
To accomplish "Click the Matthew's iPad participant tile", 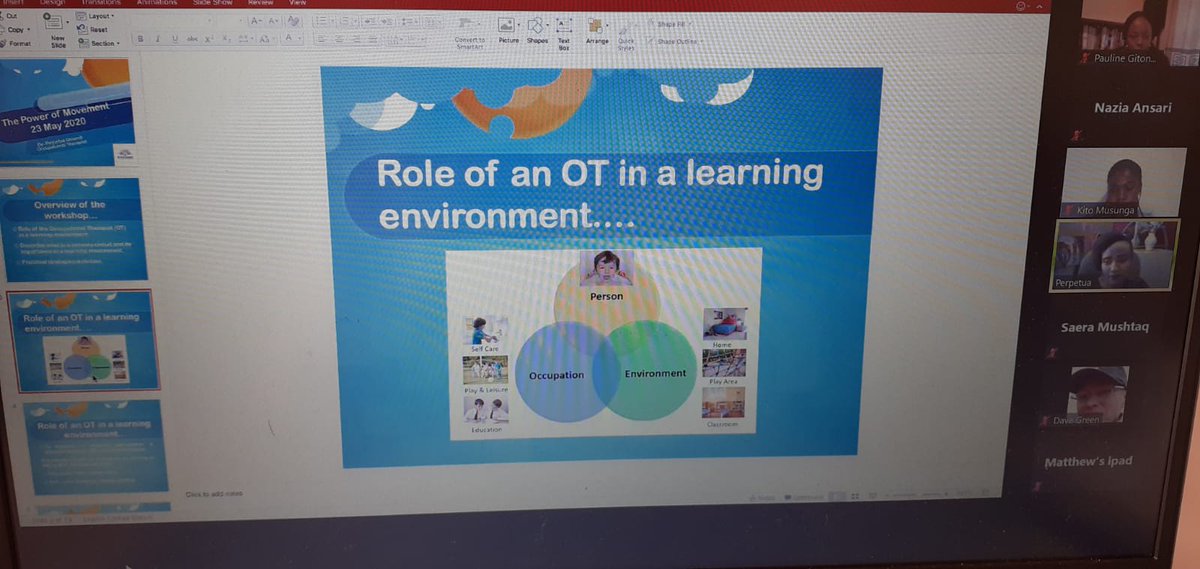I will 1089,462.
